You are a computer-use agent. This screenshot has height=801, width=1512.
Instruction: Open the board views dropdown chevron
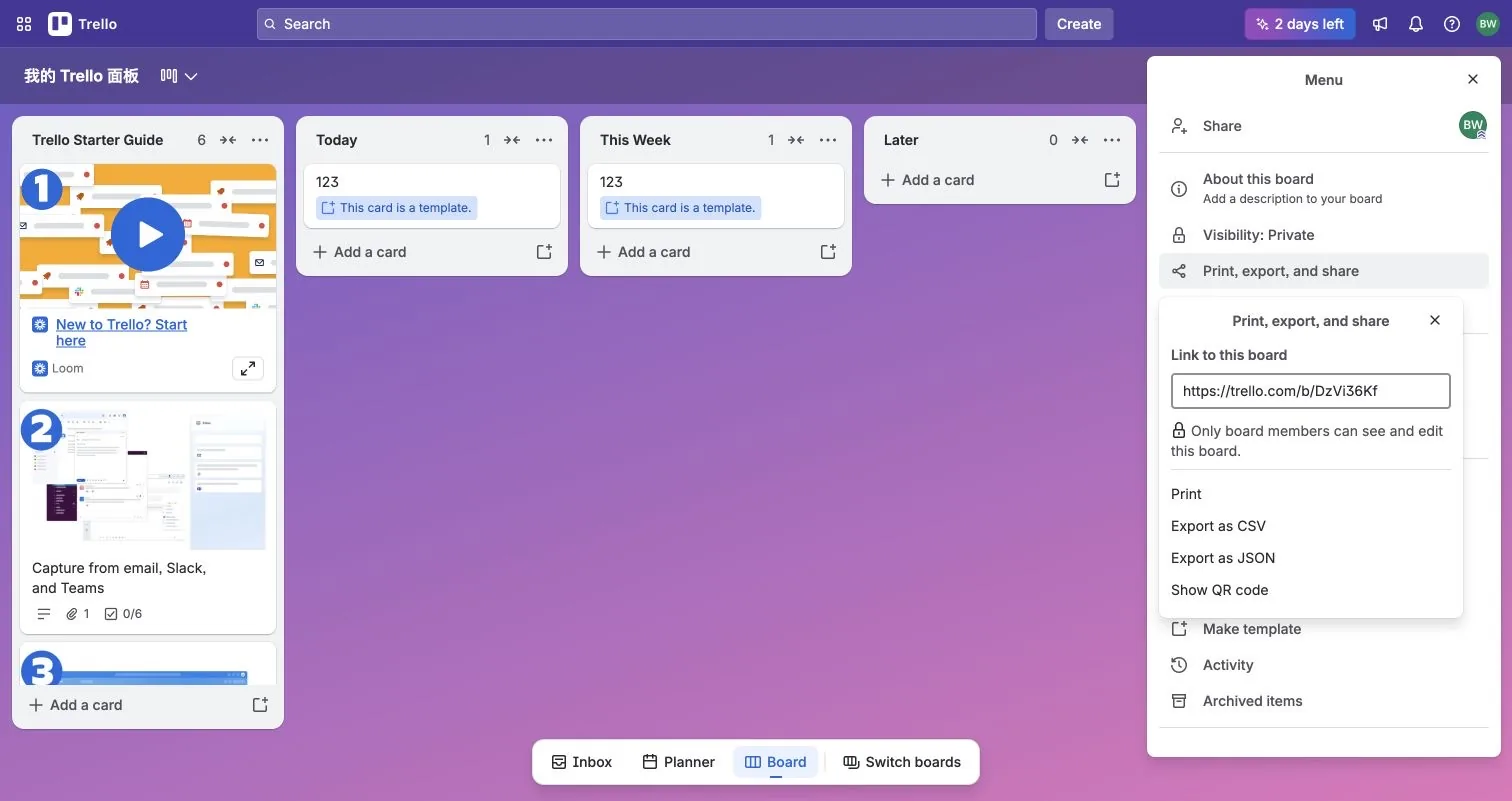191,76
